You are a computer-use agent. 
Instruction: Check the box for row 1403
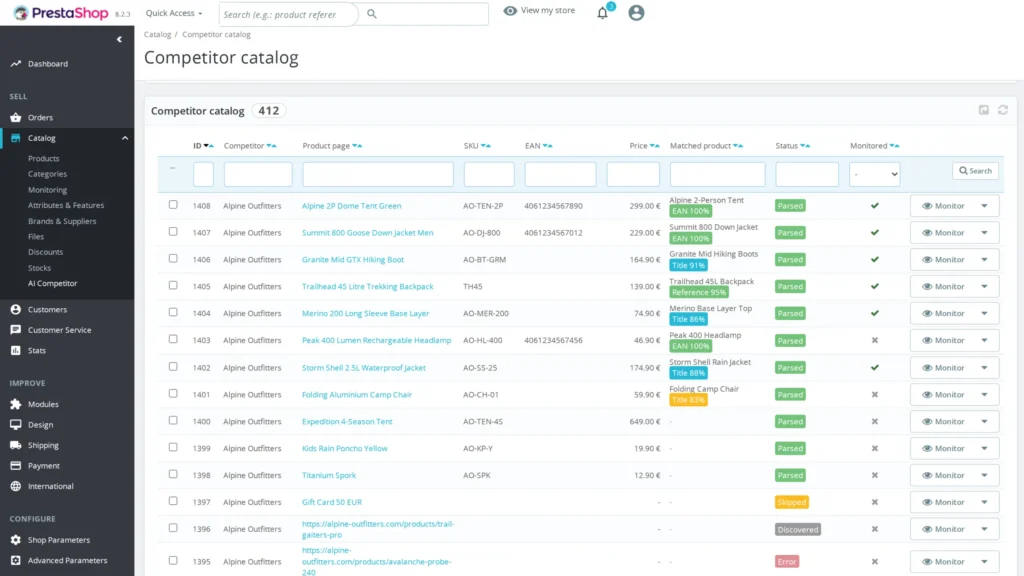(x=173, y=339)
